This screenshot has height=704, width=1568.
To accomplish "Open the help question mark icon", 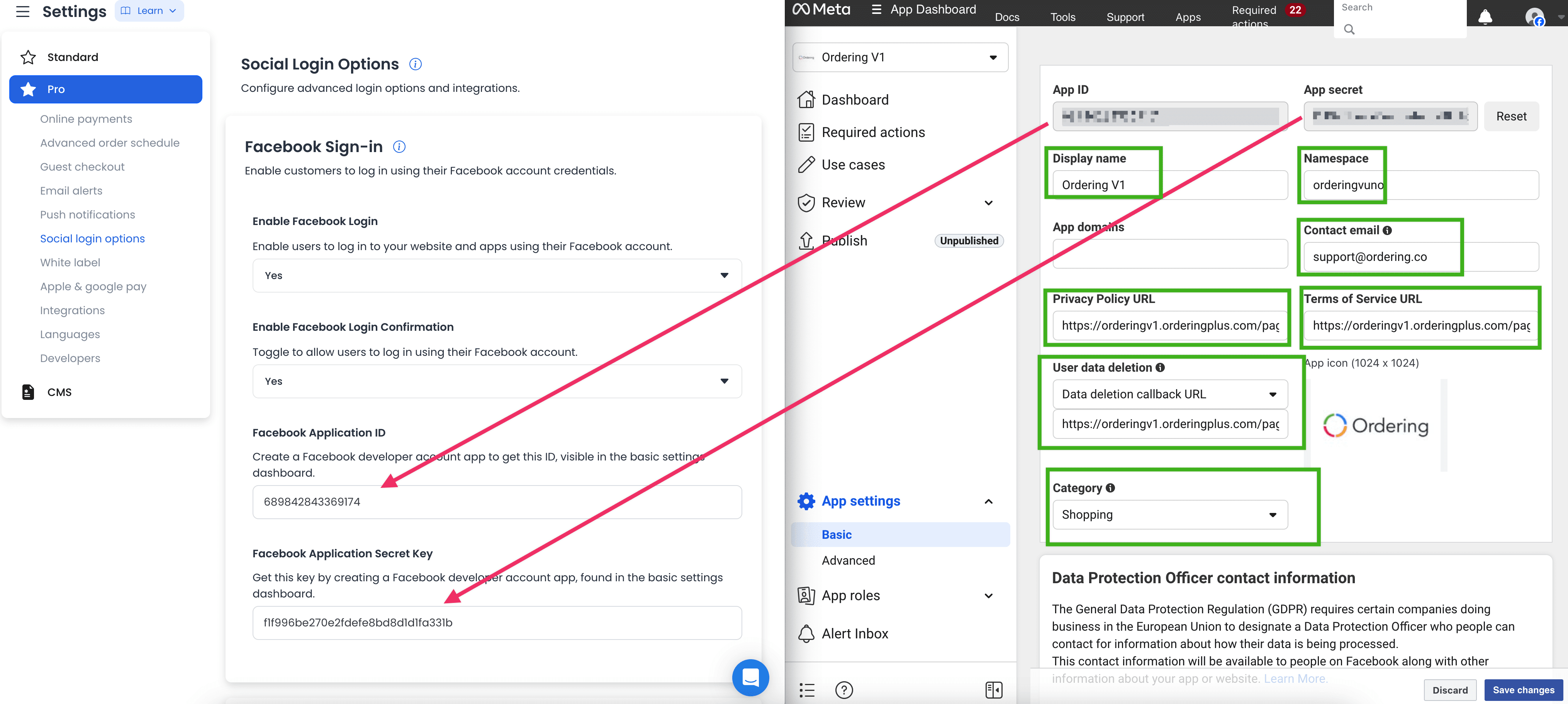I will [x=844, y=690].
